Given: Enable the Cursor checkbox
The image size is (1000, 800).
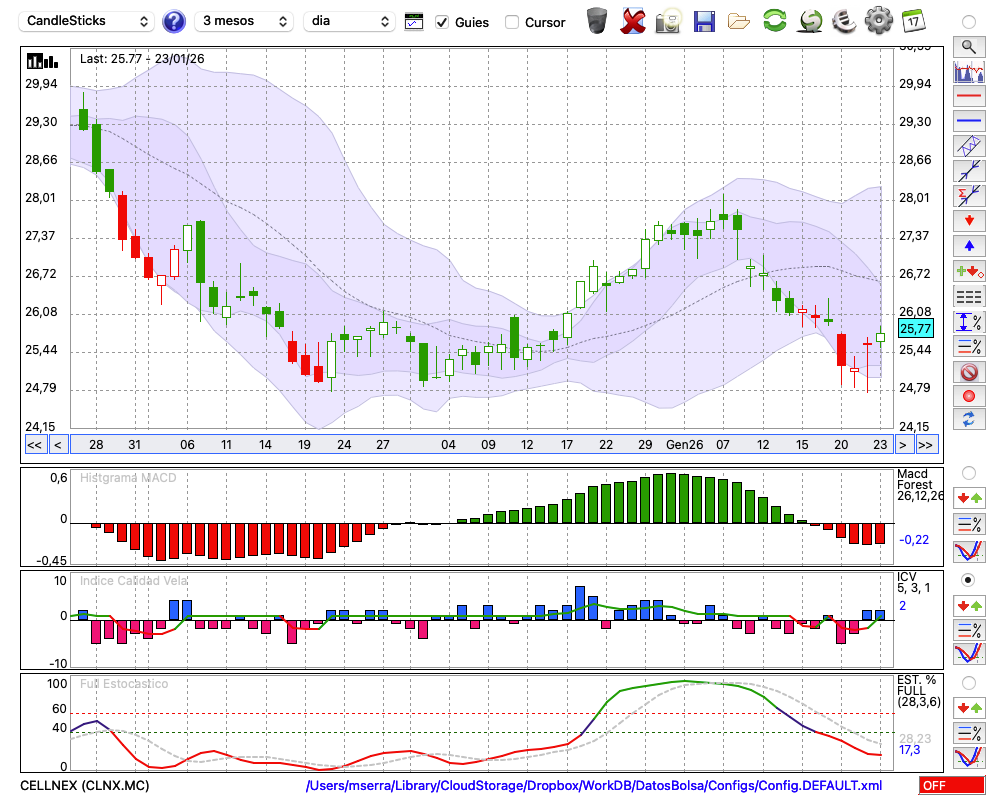Looking at the screenshot, I should coord(512,22).
